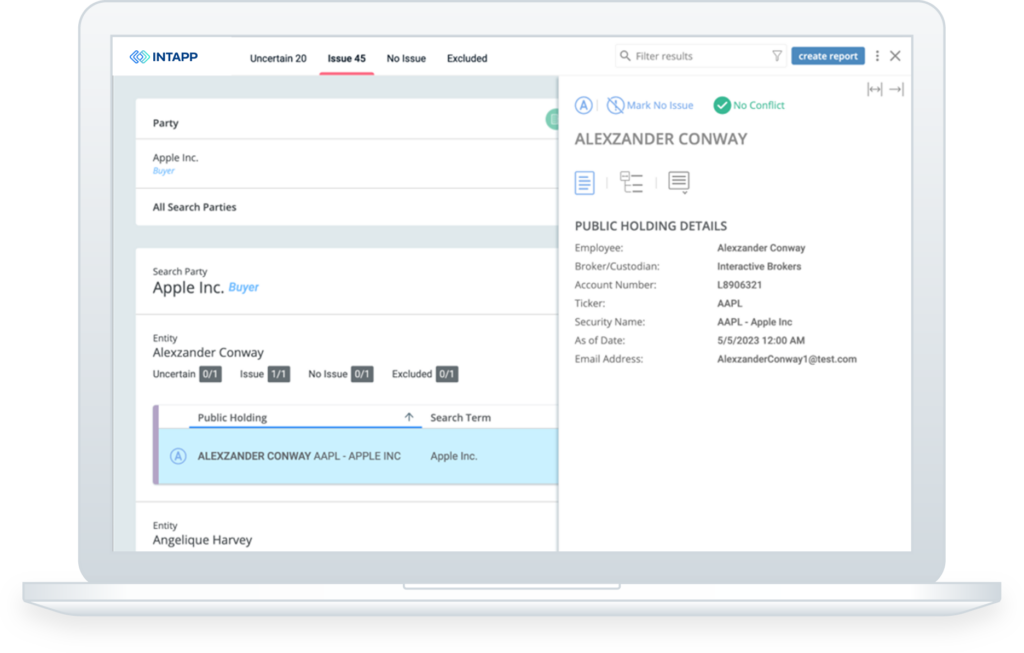This screenshot has height=653, width=1024.
Task: Click the AlexzanderConway1@test.com email address
Action: (787, 358)
